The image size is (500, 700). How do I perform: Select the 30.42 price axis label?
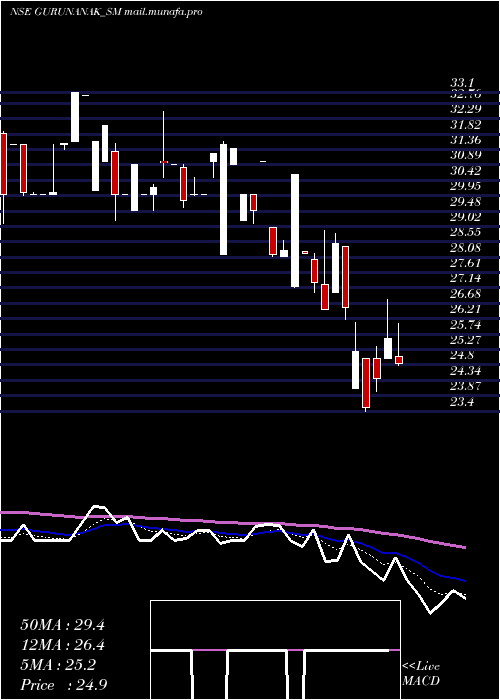coord(466,171)
